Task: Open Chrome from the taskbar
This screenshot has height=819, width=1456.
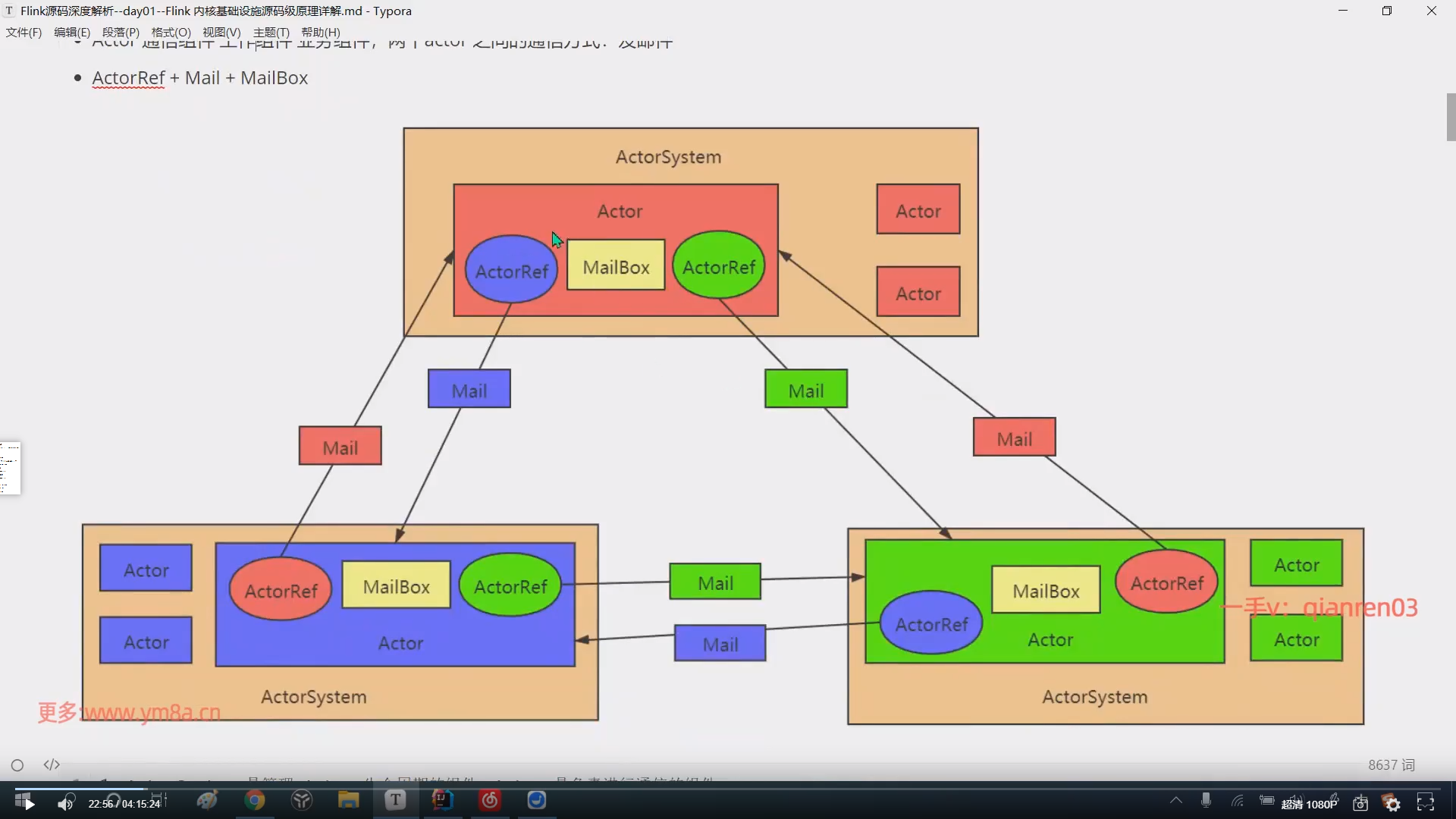Action: [255, 800]
